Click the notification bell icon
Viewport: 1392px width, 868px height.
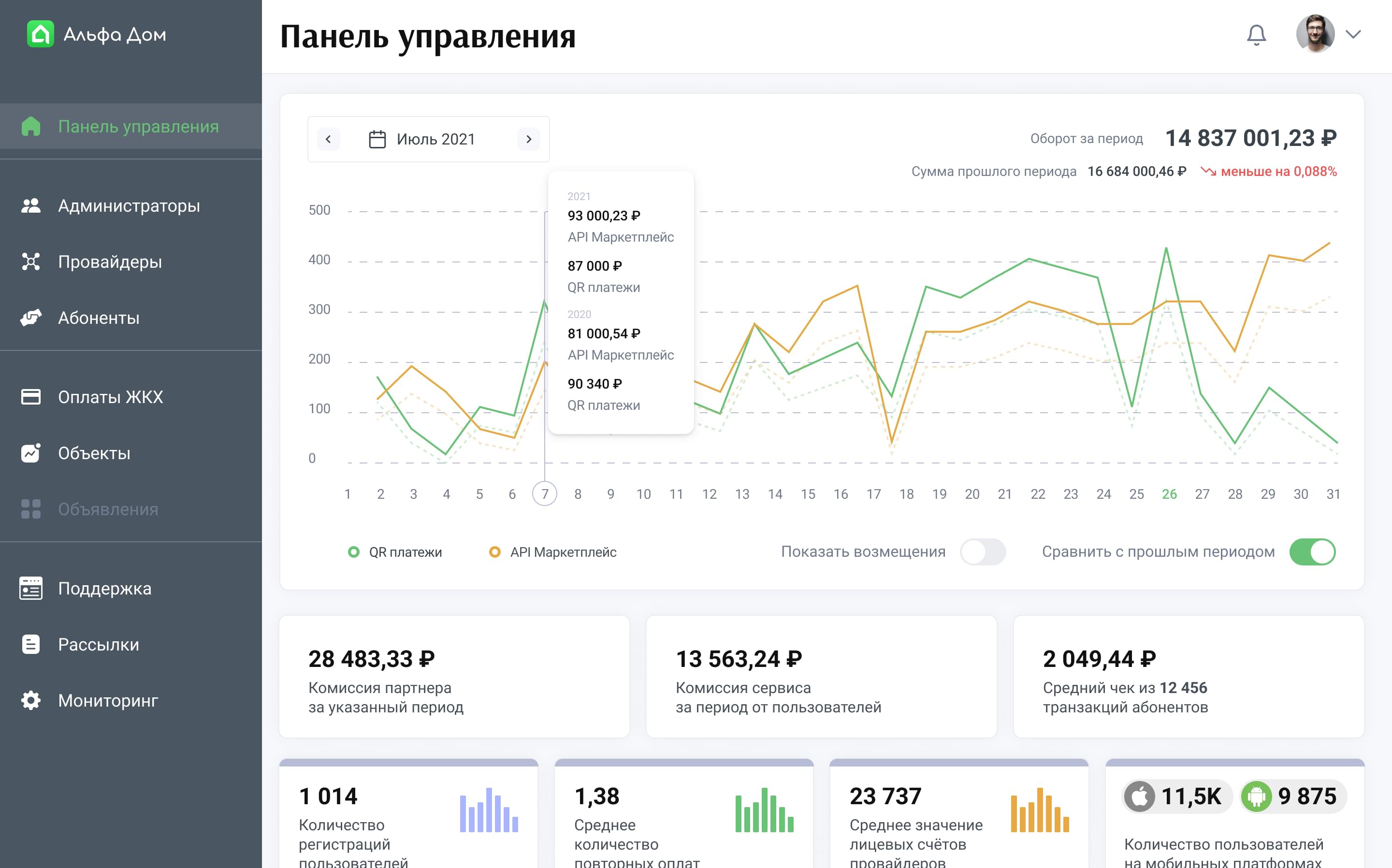click(x=1256, y=34)
